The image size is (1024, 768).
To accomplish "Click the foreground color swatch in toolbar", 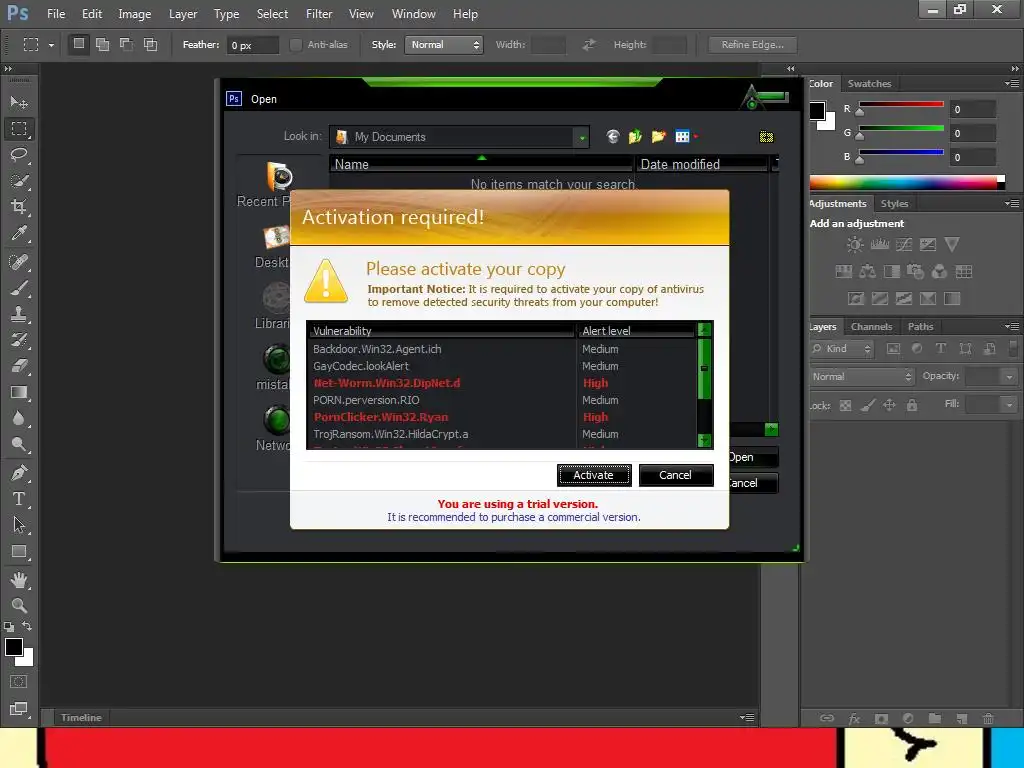I will (x=13, y=647).
